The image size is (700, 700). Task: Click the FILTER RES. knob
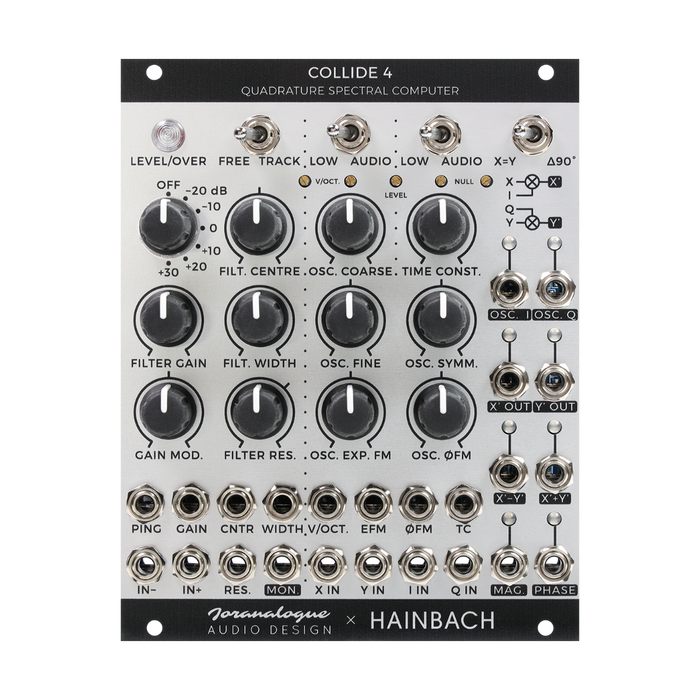tap(259, 410)
